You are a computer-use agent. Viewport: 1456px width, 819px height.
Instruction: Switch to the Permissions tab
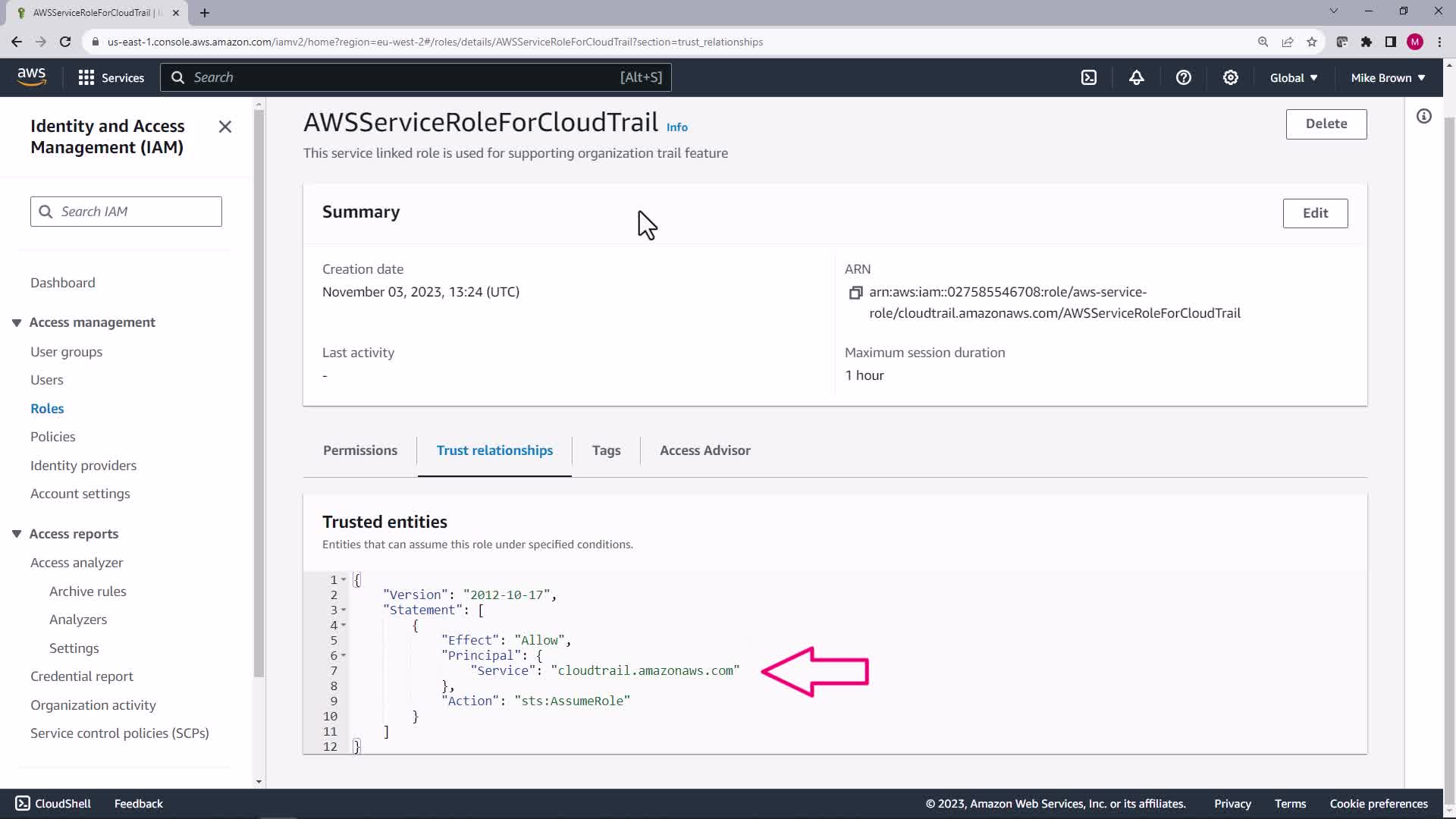[359, 450]
